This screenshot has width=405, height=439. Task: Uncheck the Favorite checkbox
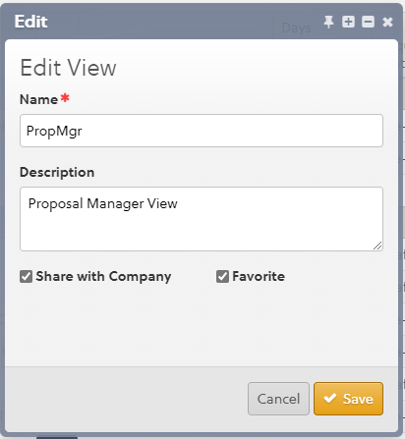(222, 276)
